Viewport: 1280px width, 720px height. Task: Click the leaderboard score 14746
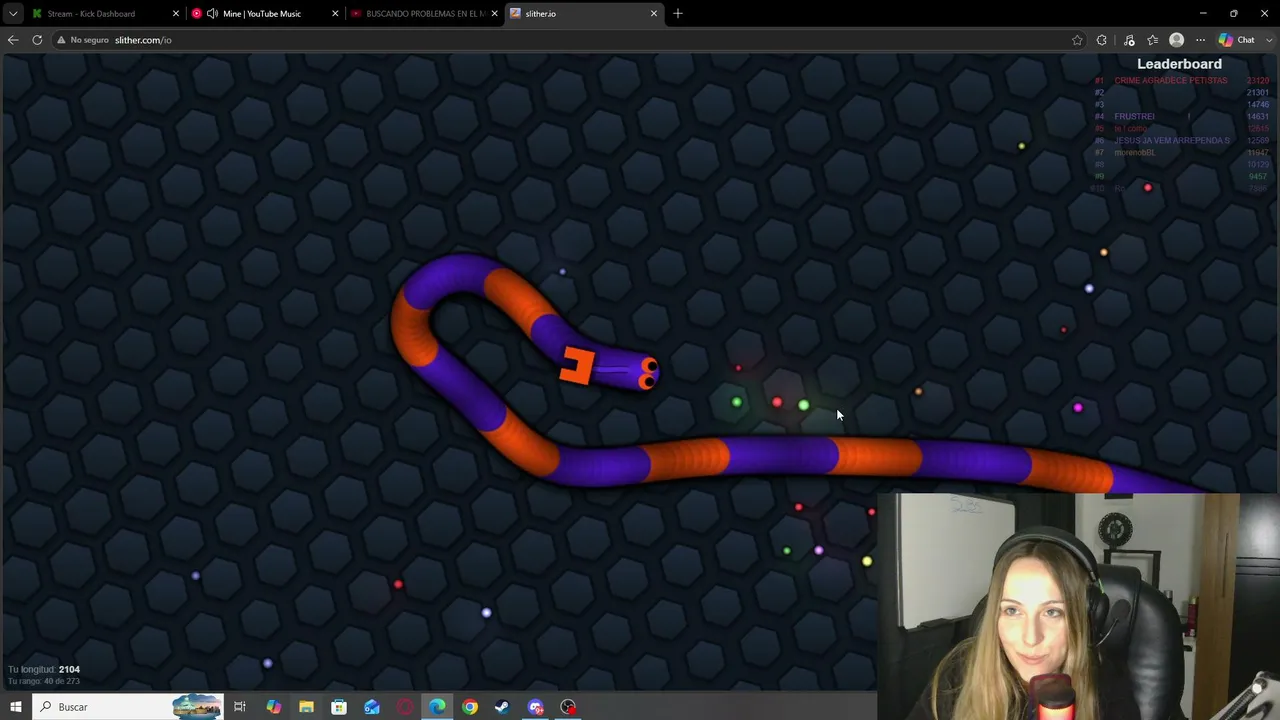[x=1257, y=104]
